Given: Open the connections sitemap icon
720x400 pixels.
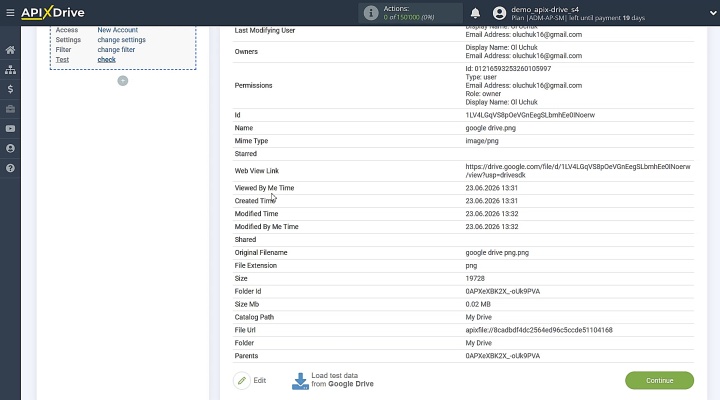Looking at the screenshot, I should click(x=10, y=70).
